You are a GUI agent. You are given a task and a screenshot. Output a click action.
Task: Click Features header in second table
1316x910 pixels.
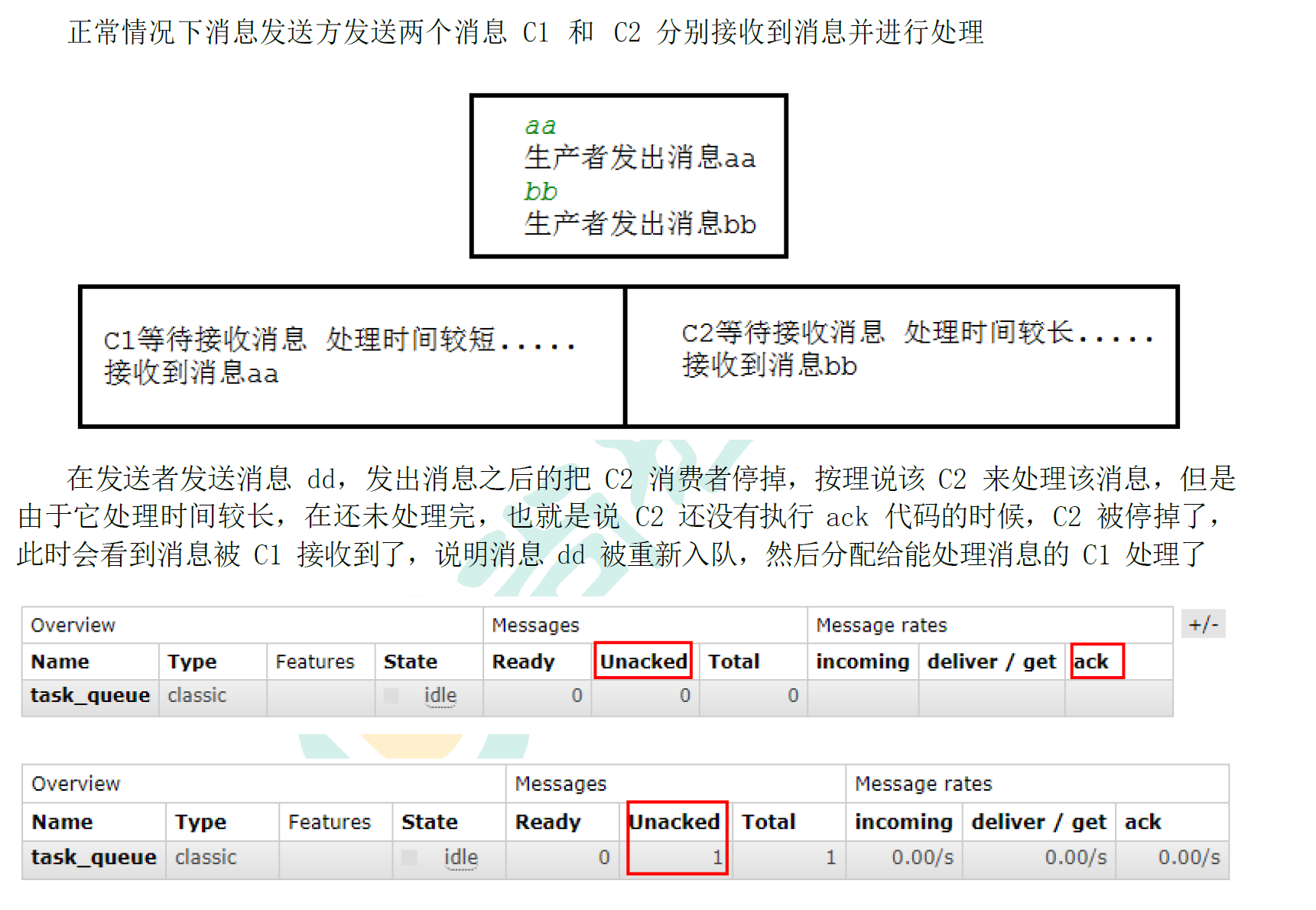click(330, 822)
